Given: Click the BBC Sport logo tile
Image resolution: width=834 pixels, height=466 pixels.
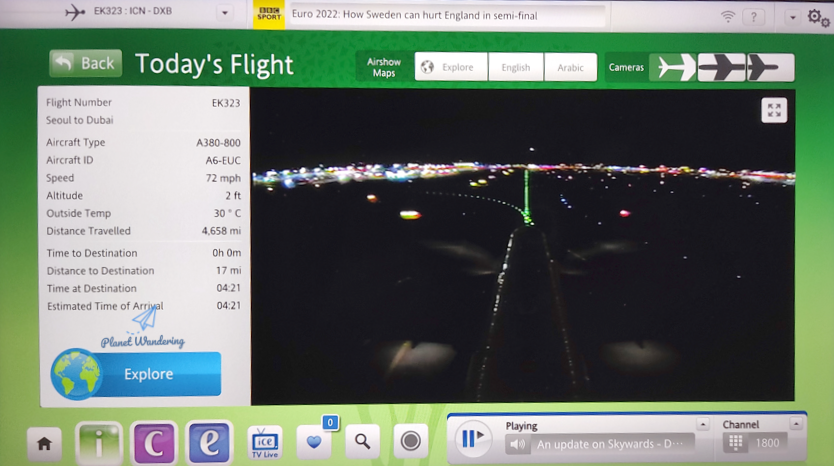Looking at the screenshot, I should (x=269, y=15).
